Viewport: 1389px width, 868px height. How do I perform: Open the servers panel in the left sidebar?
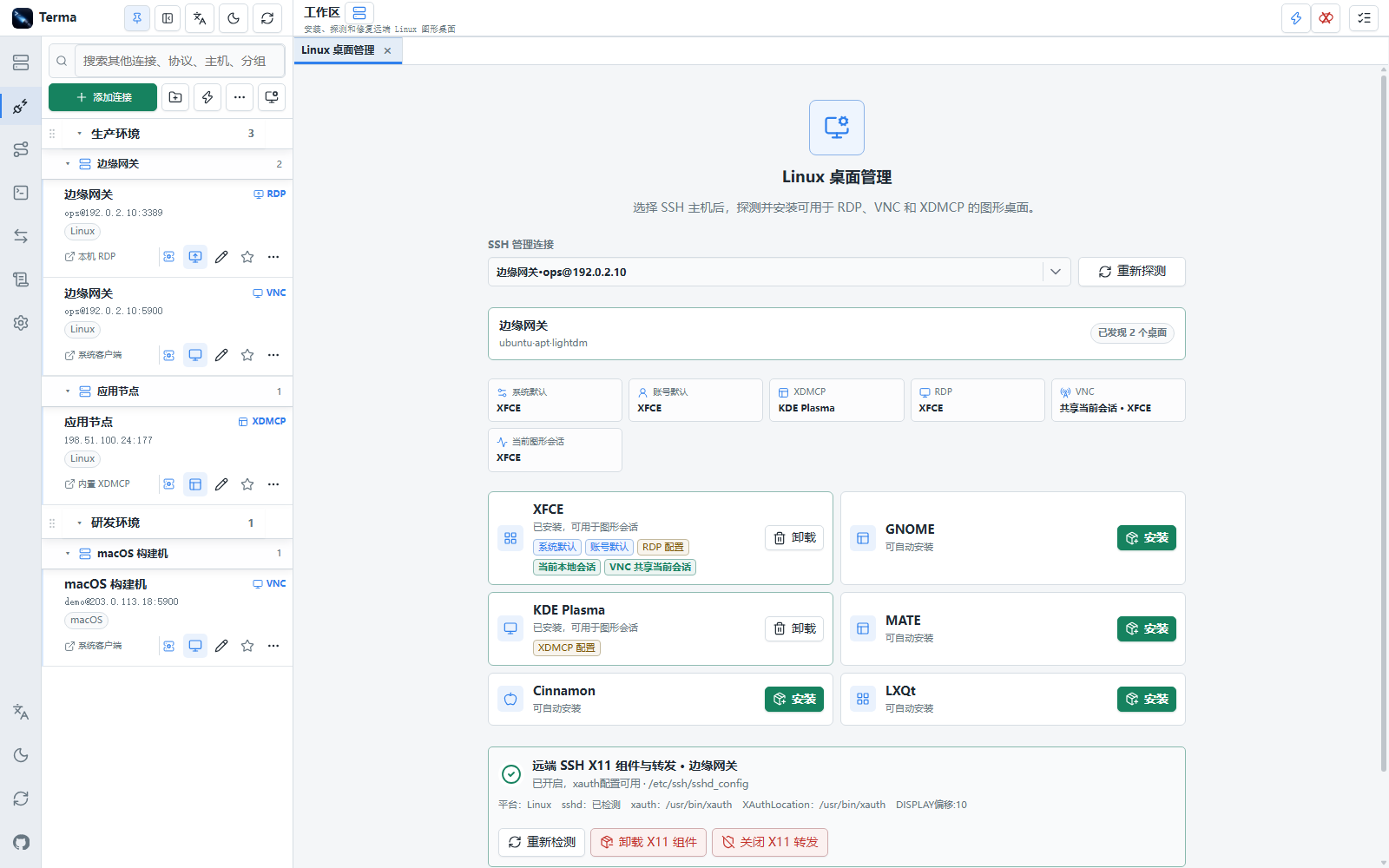(21, 62)
